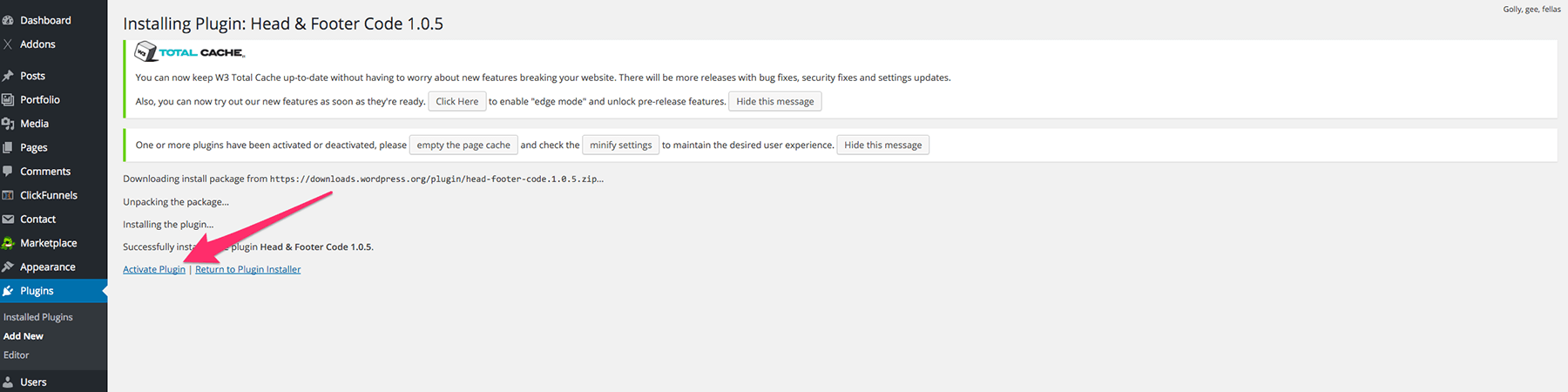Click the Contact envelope icon

pyautogui.click(x=8, y=220)
